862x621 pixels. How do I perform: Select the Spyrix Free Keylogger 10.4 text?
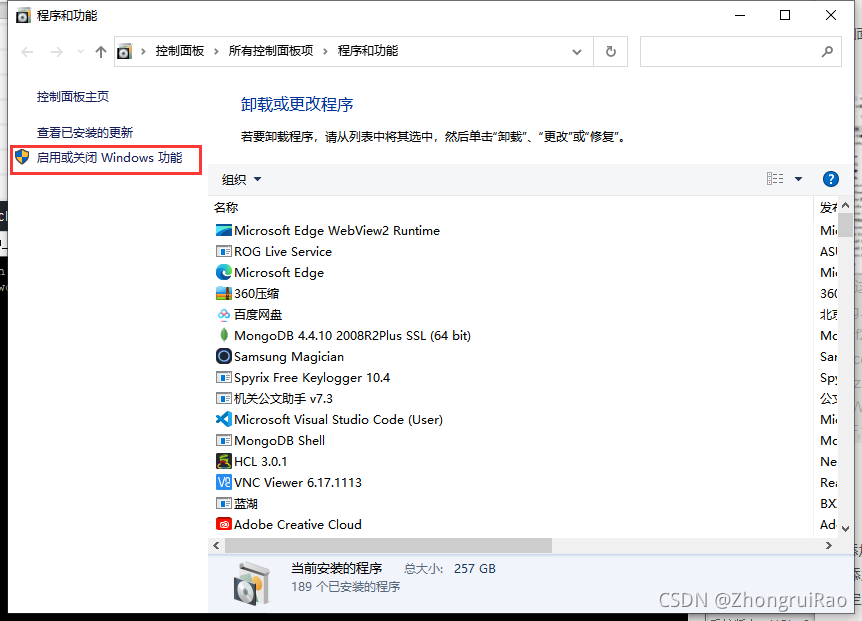pyautogui.click(x=312, y=378)
